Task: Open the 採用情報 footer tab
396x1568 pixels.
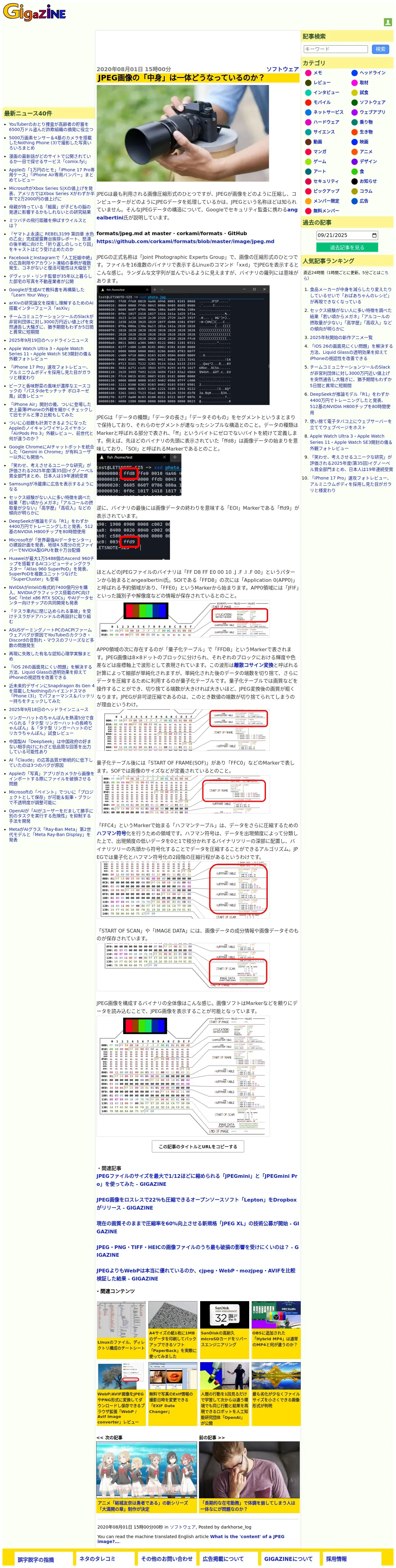Action: 352,1559
